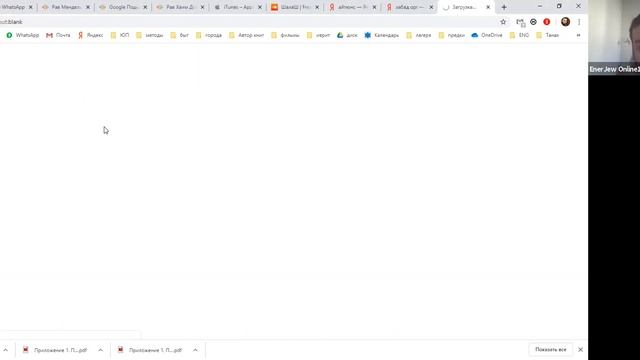The height and width of the screenshot is (360, 640).
Task: Open the города bookmarks folder
Action: coord(209,36)
